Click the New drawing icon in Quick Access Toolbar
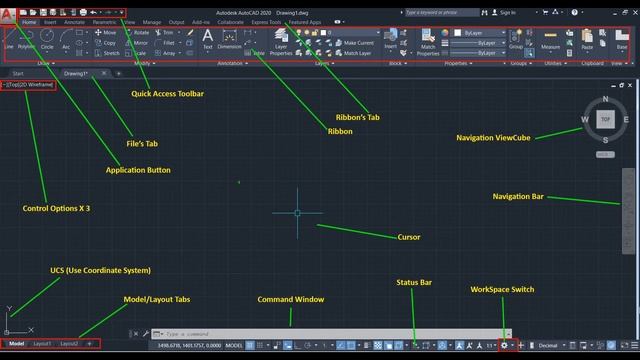This screenshot has width=640, height=360. coord(24,13)
